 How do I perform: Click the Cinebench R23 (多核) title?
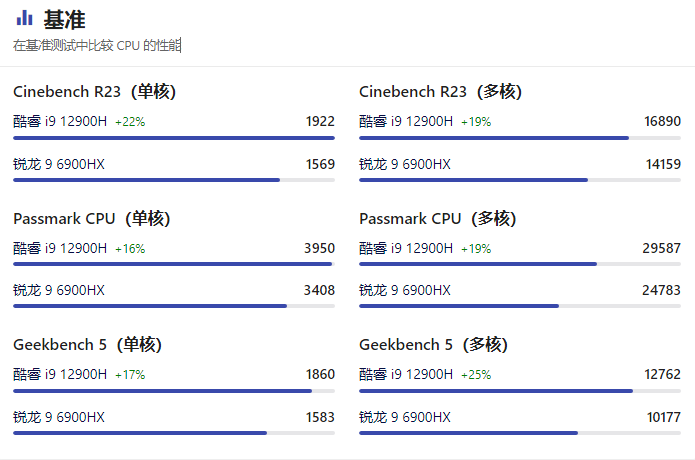440,92
